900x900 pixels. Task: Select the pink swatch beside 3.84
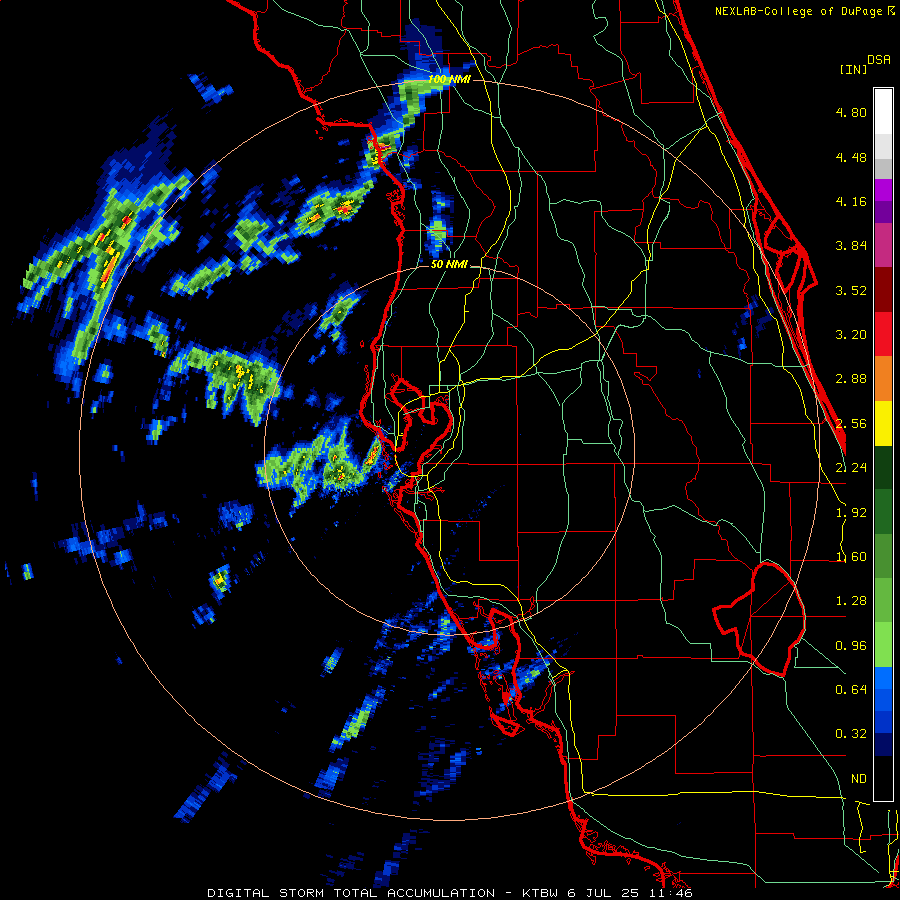click(x=883, y=246)
